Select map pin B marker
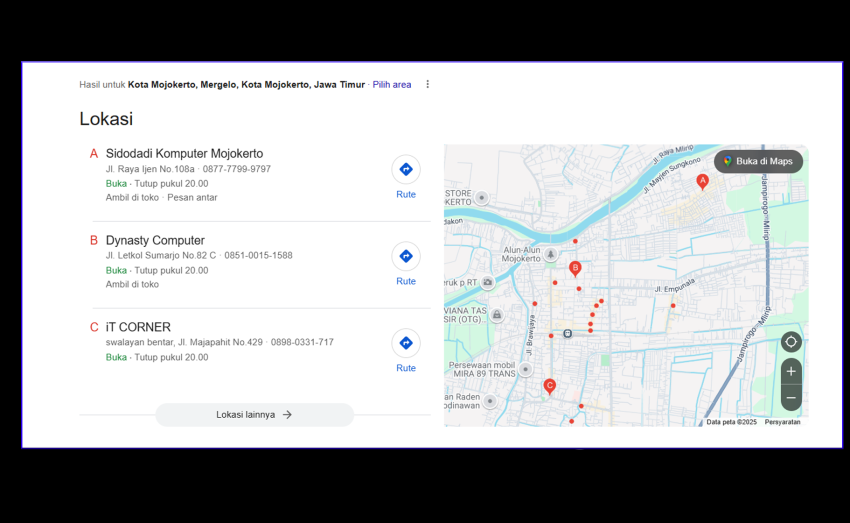850x523 pixels. (x=575, y=268)
